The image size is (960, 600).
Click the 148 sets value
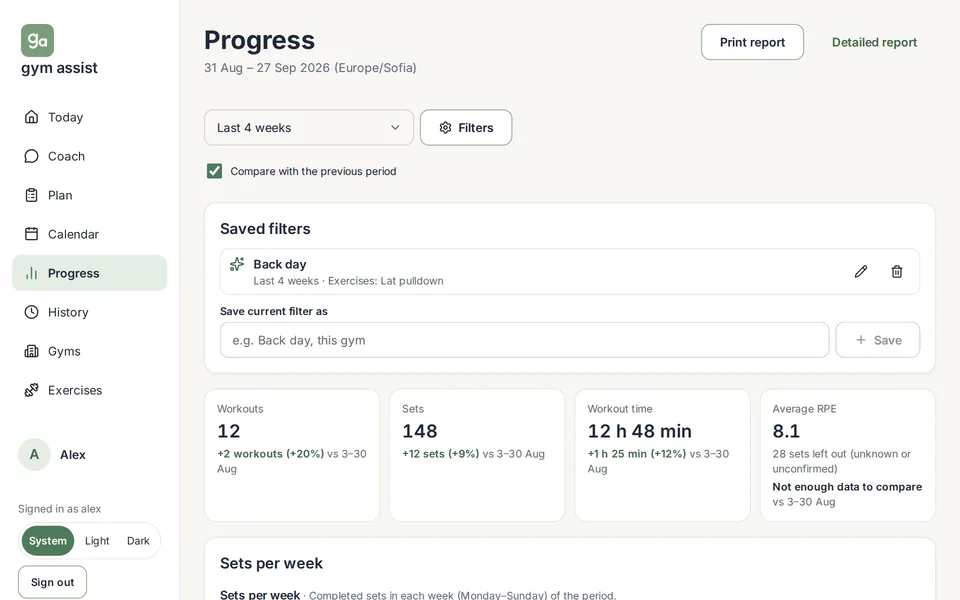tap(419, 431)
